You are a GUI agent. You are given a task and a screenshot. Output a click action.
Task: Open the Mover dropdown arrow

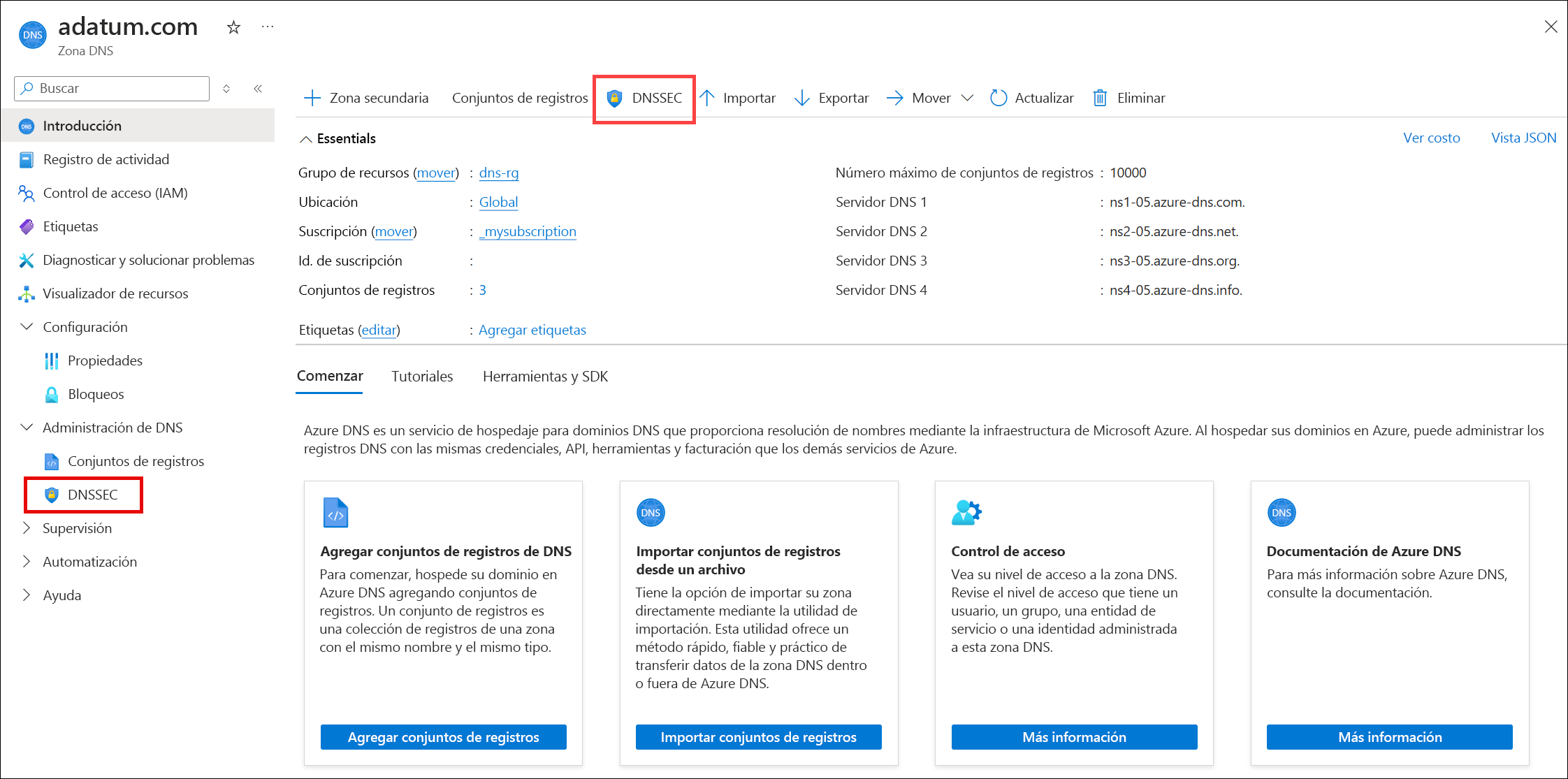tap(968, 99)
